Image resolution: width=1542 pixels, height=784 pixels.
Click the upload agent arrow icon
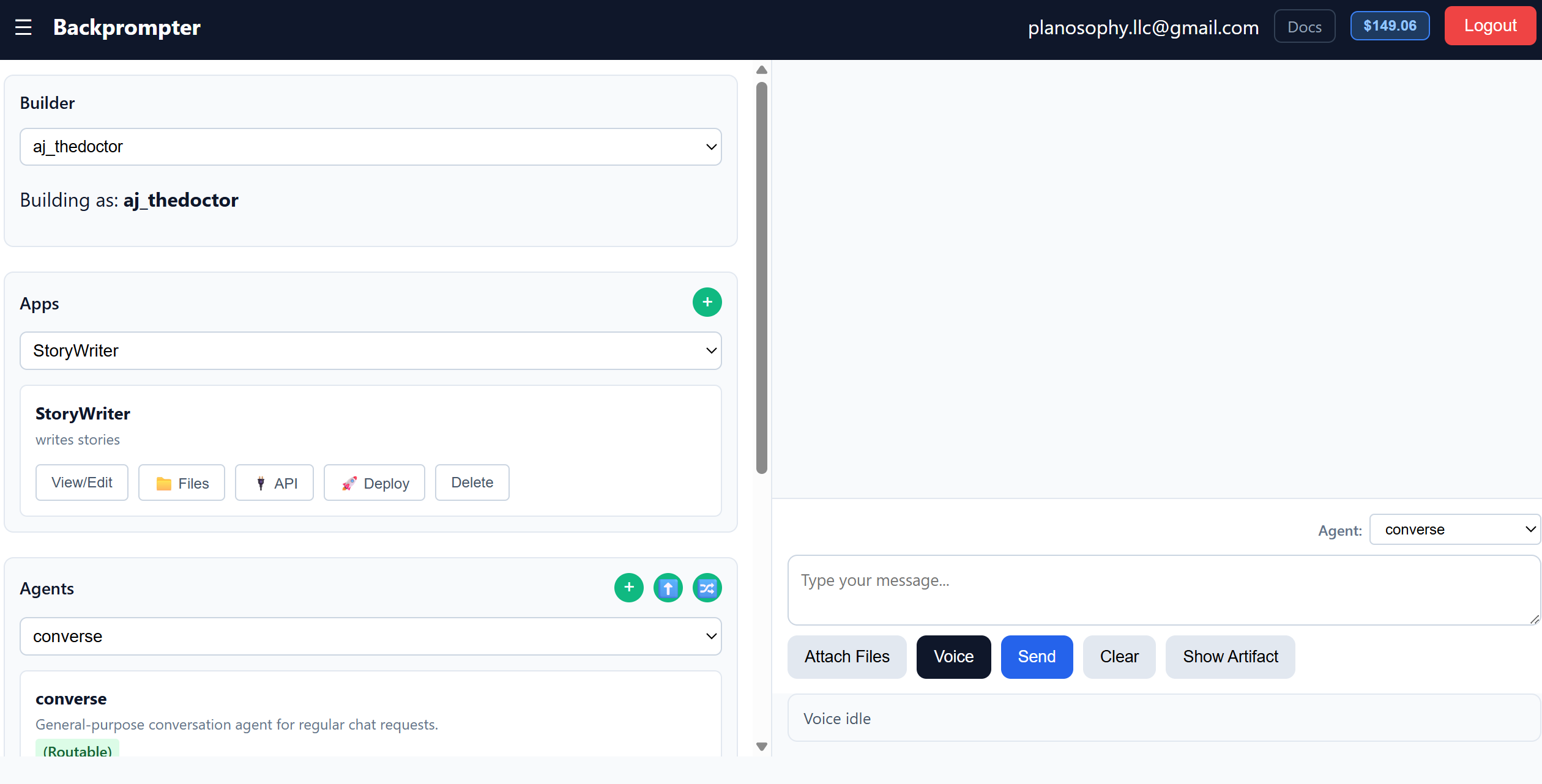pyautogui.click(x=668, y=588)
